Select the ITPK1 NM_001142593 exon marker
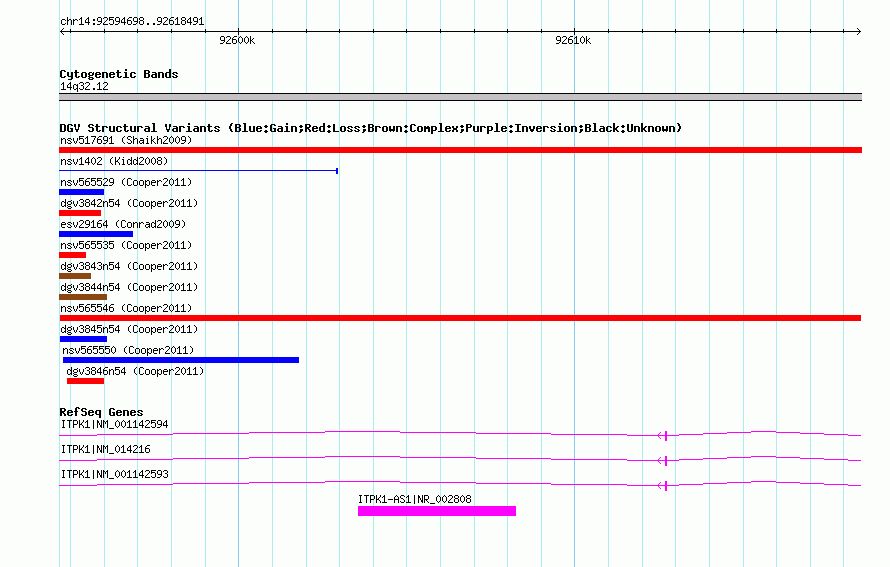 pyautogui.click(x=665, y=485)
